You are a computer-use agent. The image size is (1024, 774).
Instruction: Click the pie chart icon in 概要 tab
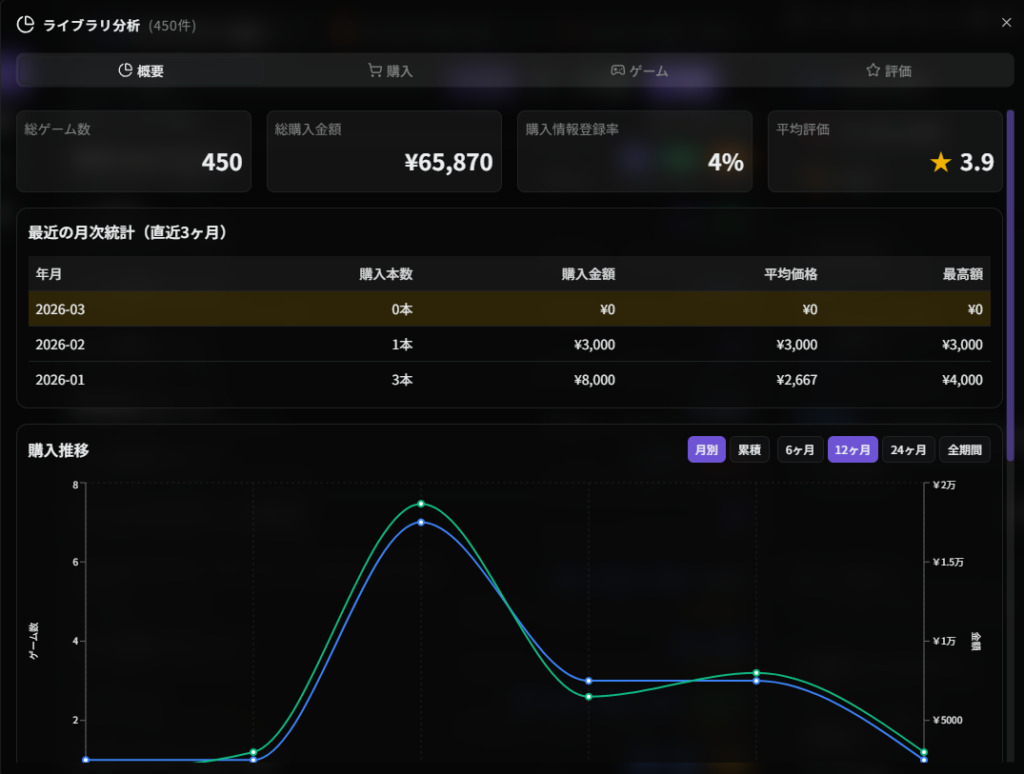[125, 71]
